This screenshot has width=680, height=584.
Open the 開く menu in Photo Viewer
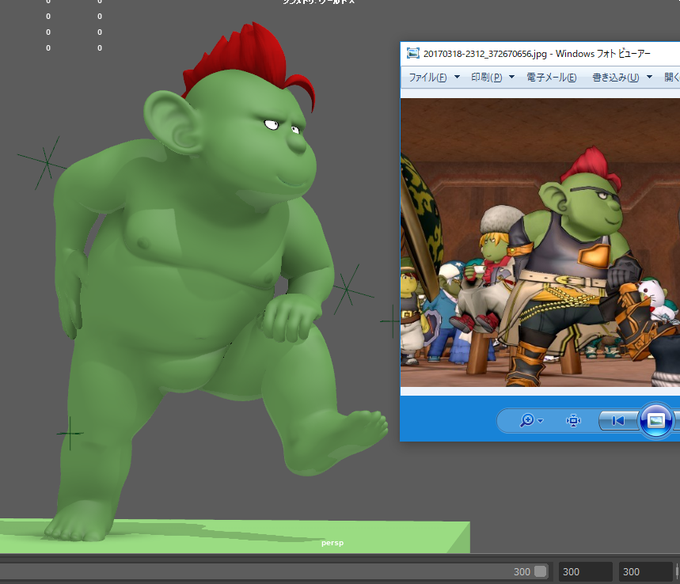point(671,77)
